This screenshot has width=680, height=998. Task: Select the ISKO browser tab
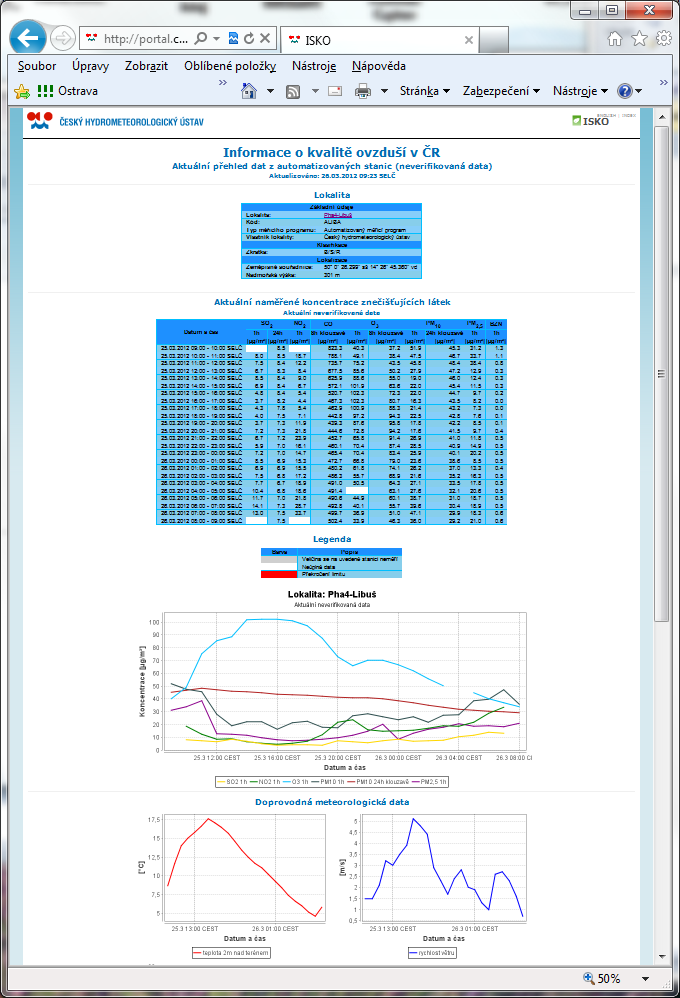point(380,40)
